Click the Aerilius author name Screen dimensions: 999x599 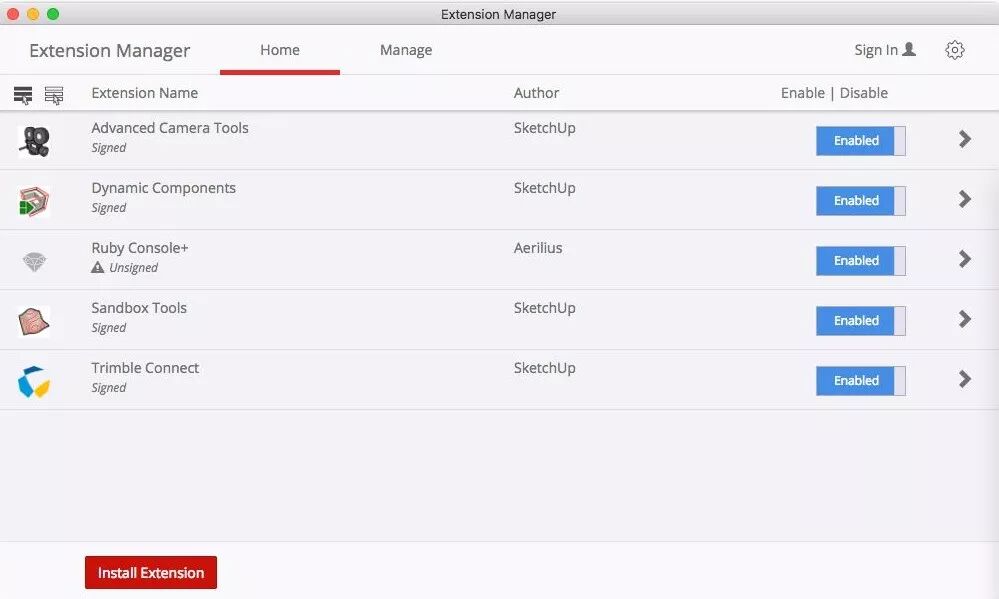pos(538,248)
